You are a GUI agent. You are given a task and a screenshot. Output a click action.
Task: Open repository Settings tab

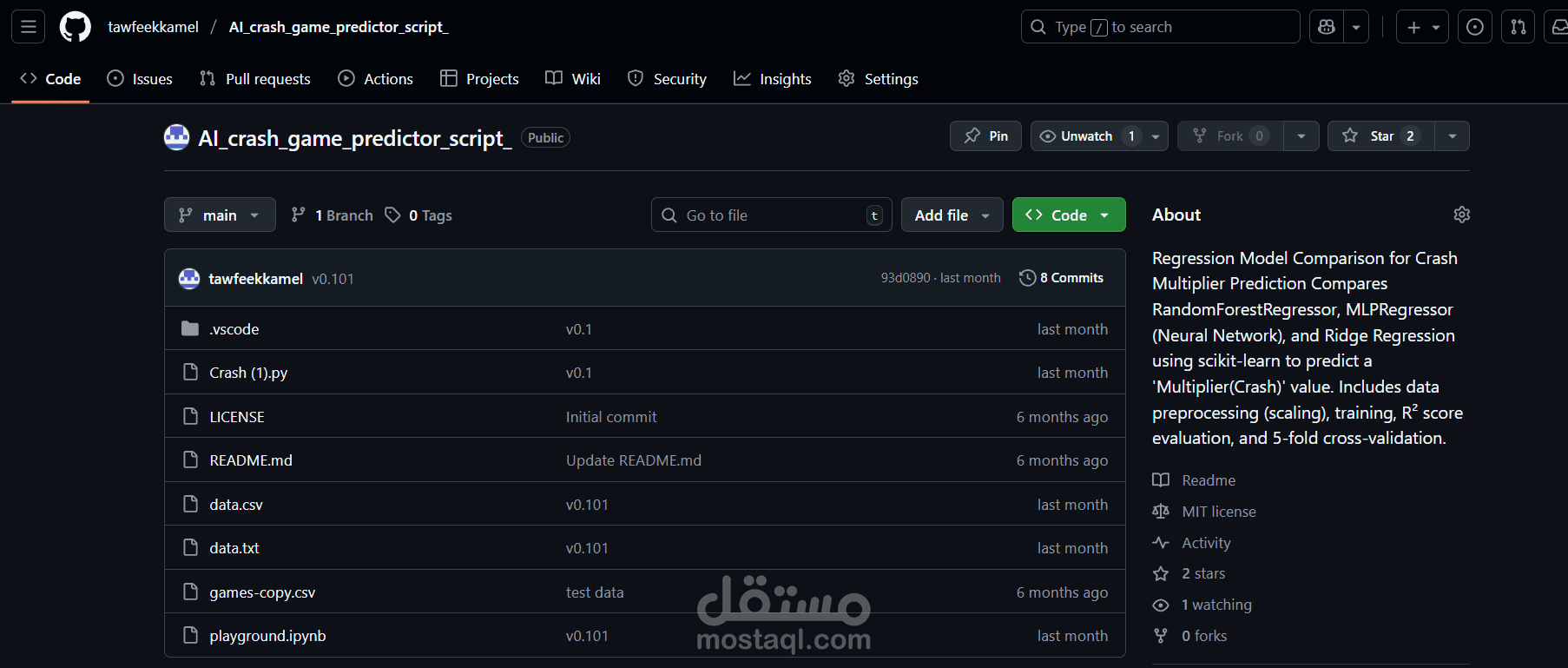tap(878, 79)
